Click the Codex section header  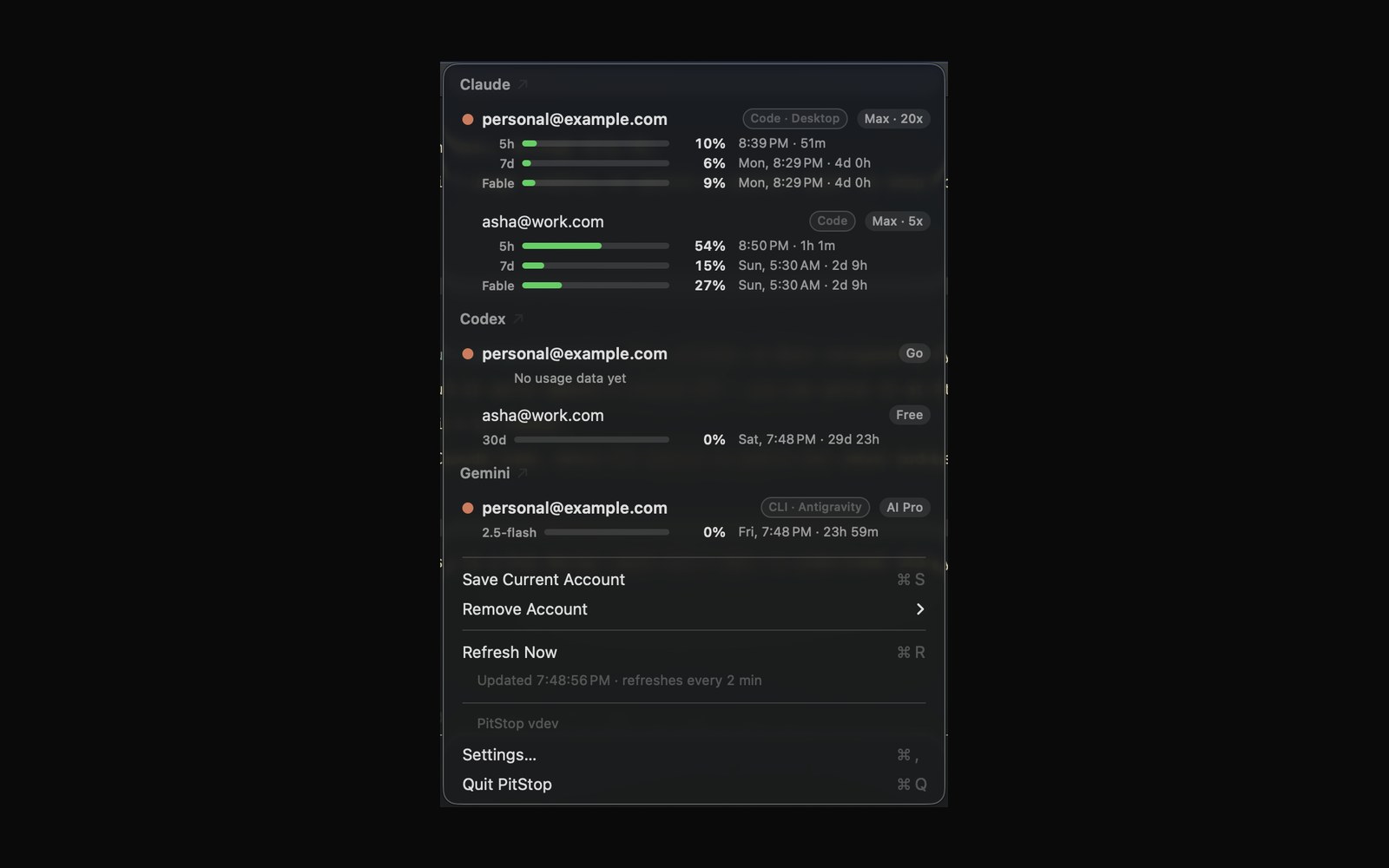tap(483, 319)
